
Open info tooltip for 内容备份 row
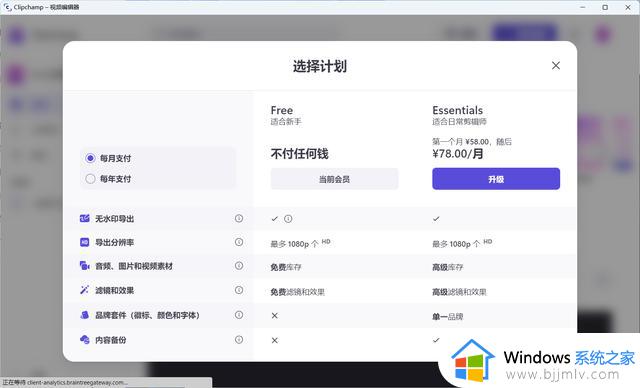coord(239,339)
